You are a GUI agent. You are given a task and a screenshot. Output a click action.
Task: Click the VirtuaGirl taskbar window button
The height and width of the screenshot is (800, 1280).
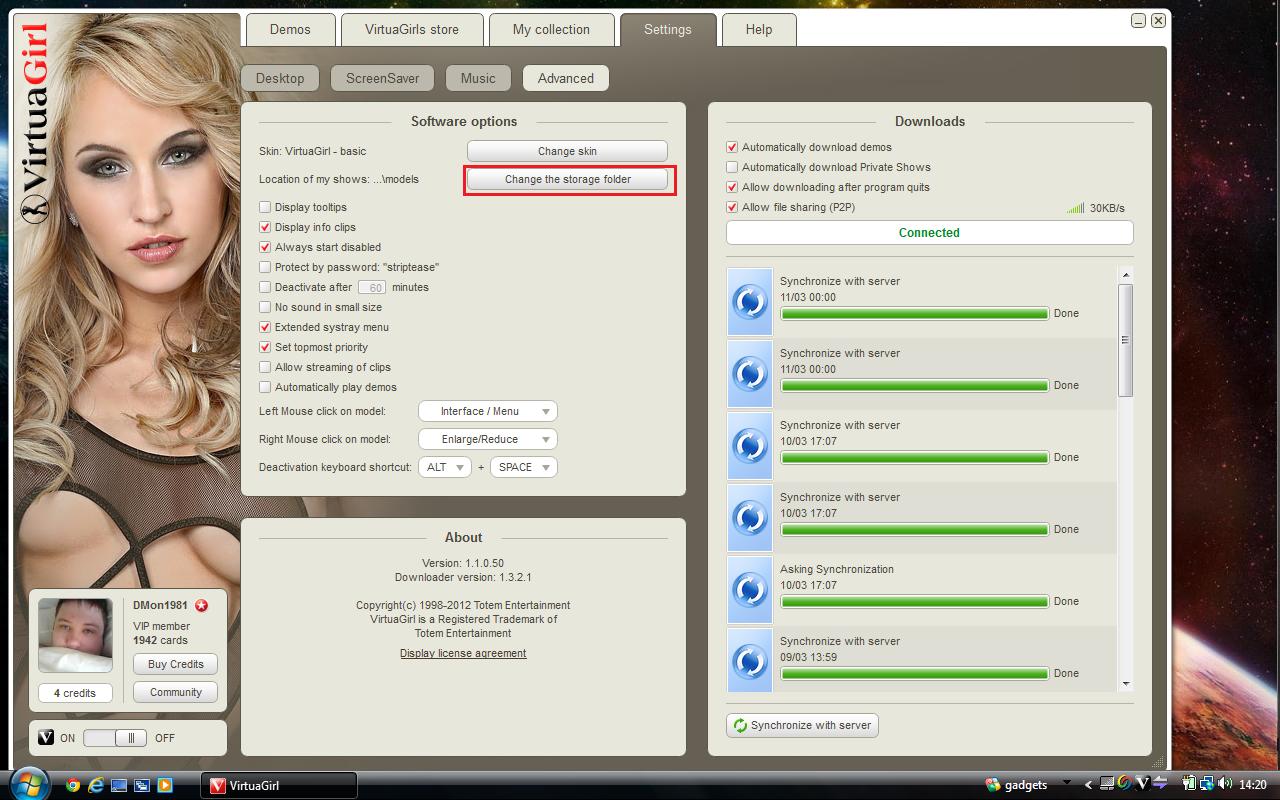279,785
